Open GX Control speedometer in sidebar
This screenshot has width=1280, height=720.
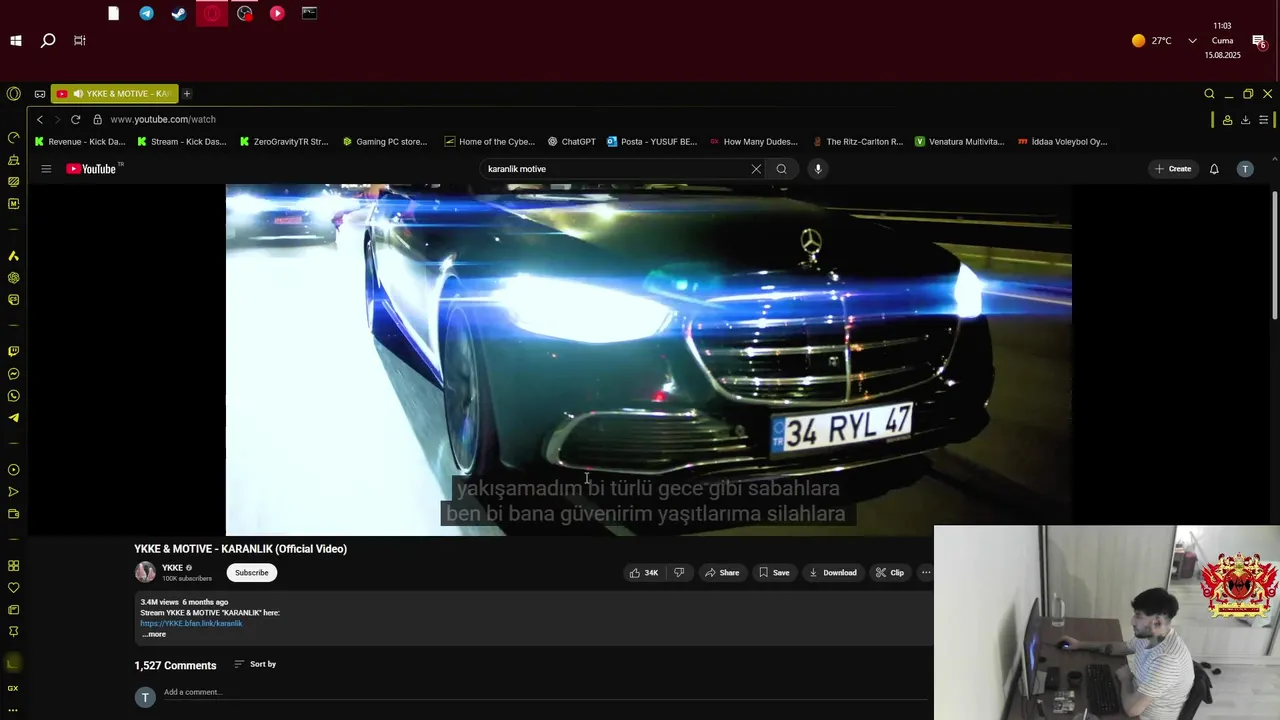[x=13, y=138]
